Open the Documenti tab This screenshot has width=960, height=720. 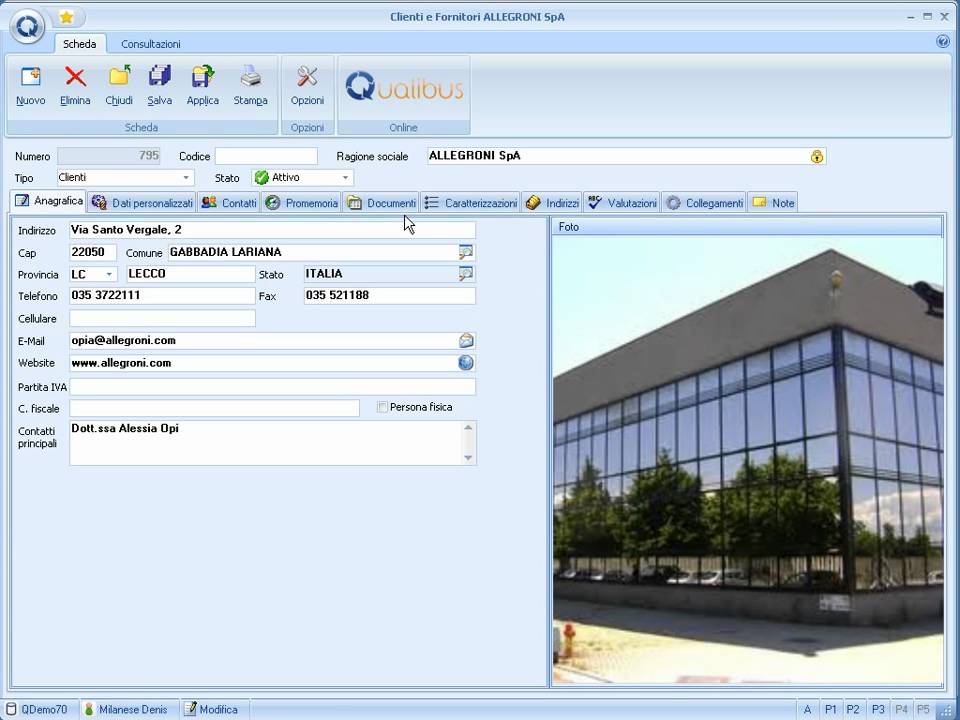(x=381, y=203)
